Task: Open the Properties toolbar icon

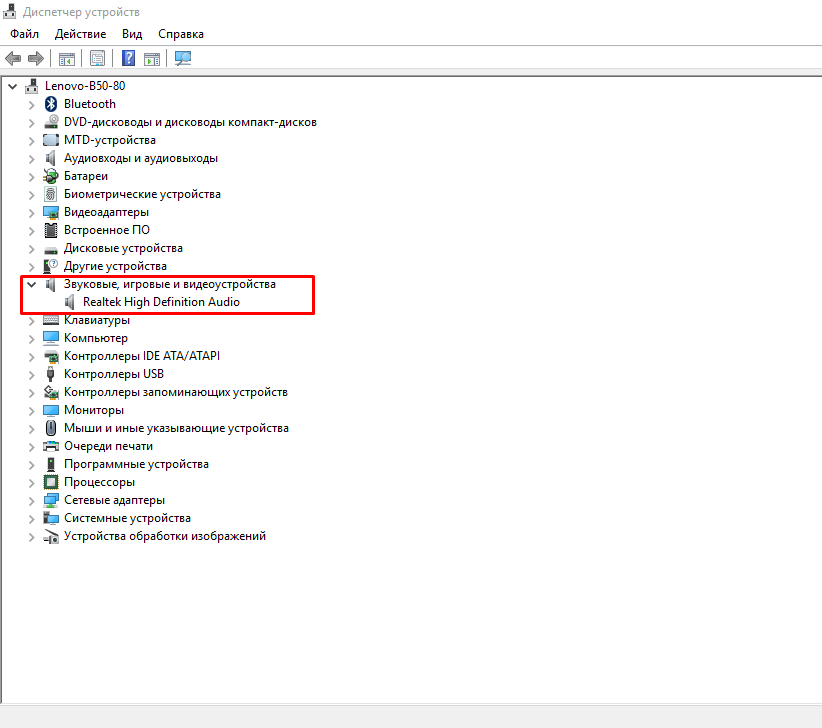Action: pos(98,58)
